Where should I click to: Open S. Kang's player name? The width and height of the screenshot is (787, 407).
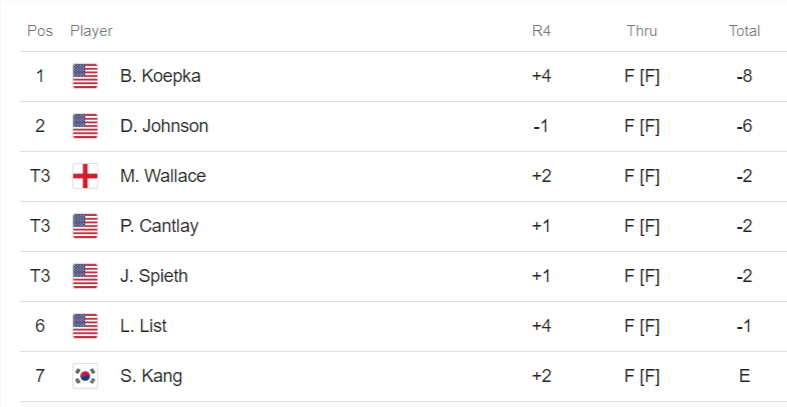[x=151, y=376]
